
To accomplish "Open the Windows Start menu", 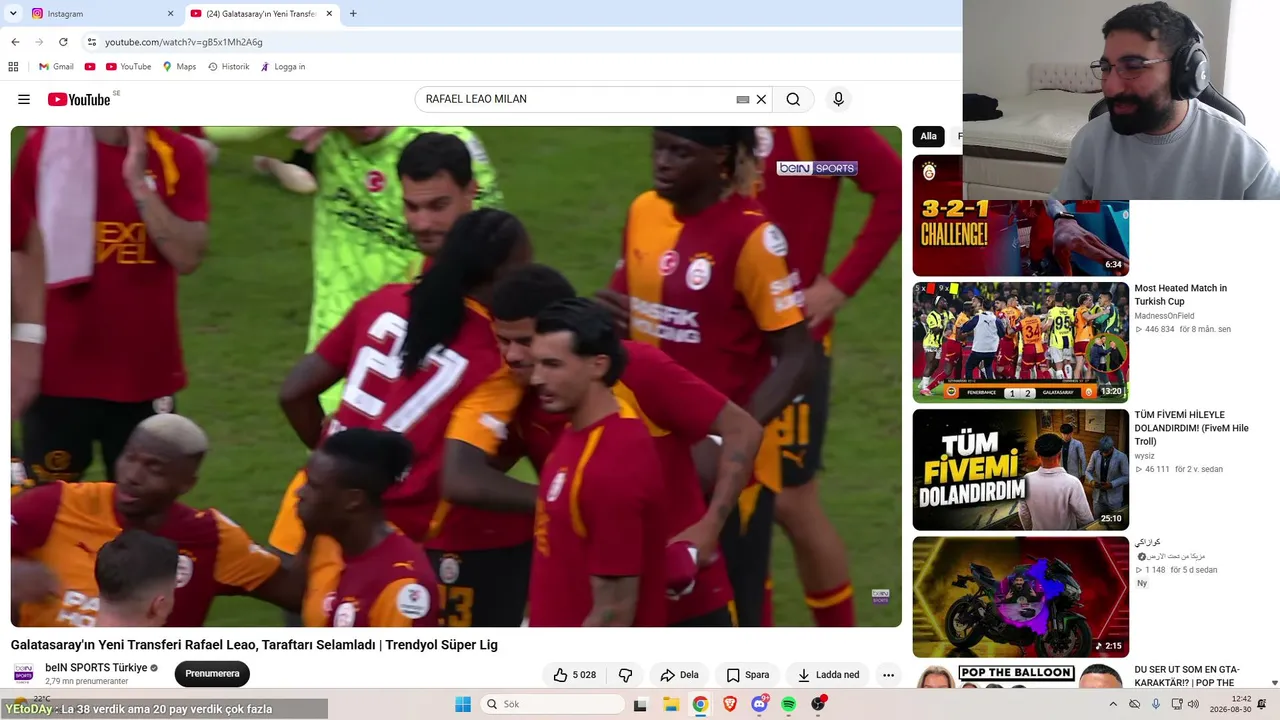I will point(462,704).
